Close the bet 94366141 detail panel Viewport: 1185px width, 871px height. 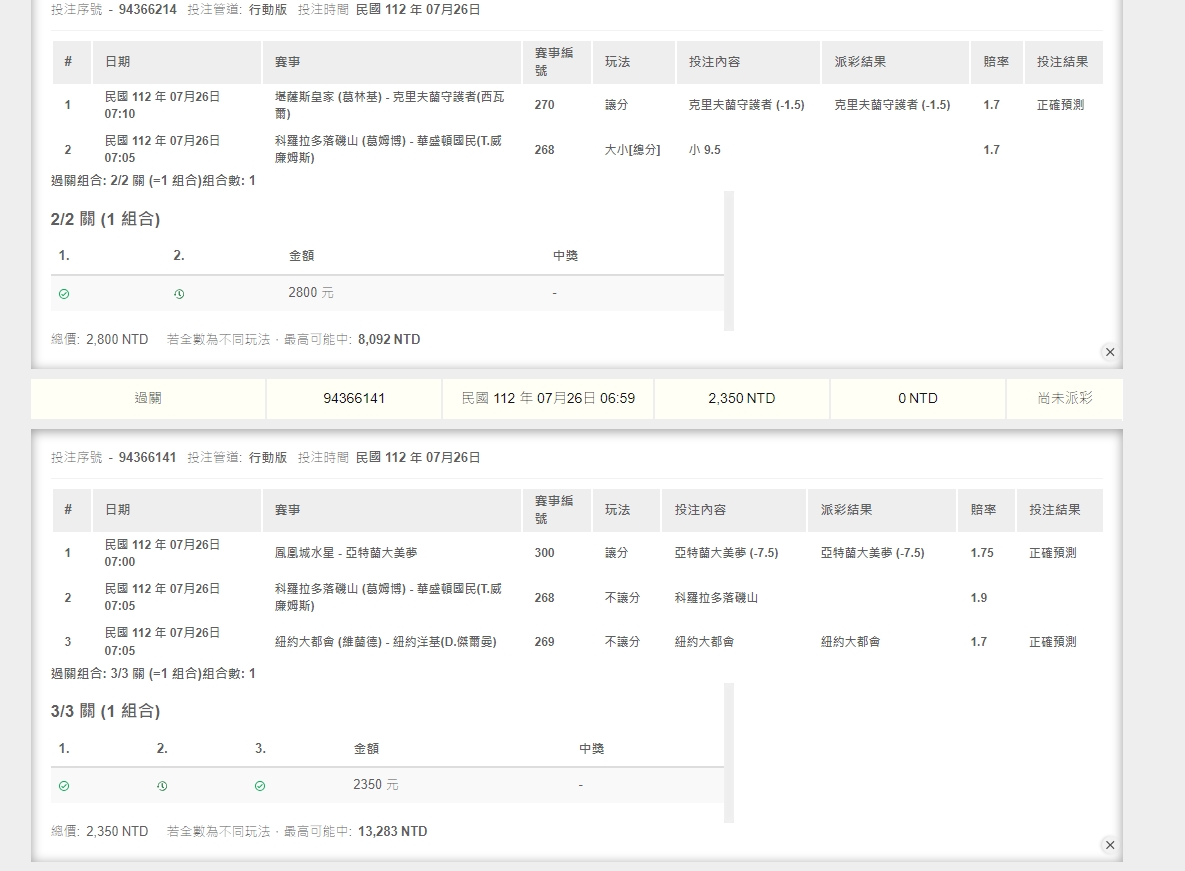click(x=1109, y=845)
